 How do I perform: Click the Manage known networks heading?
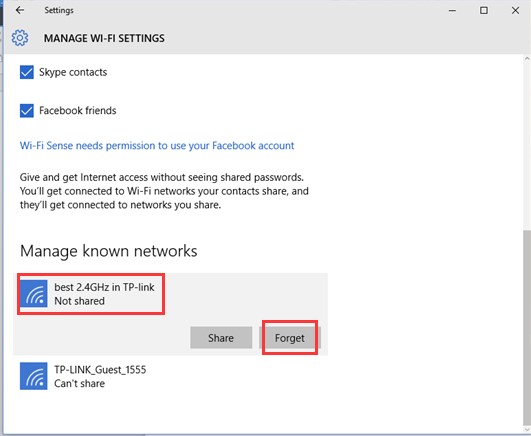pos(108,251)
